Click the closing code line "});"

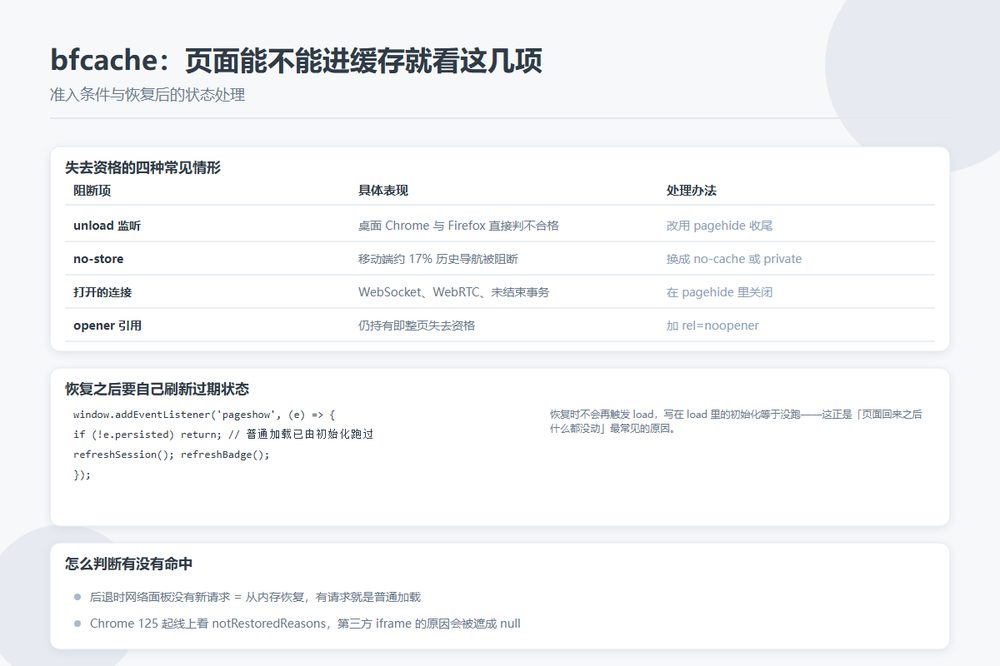point(82,475)
